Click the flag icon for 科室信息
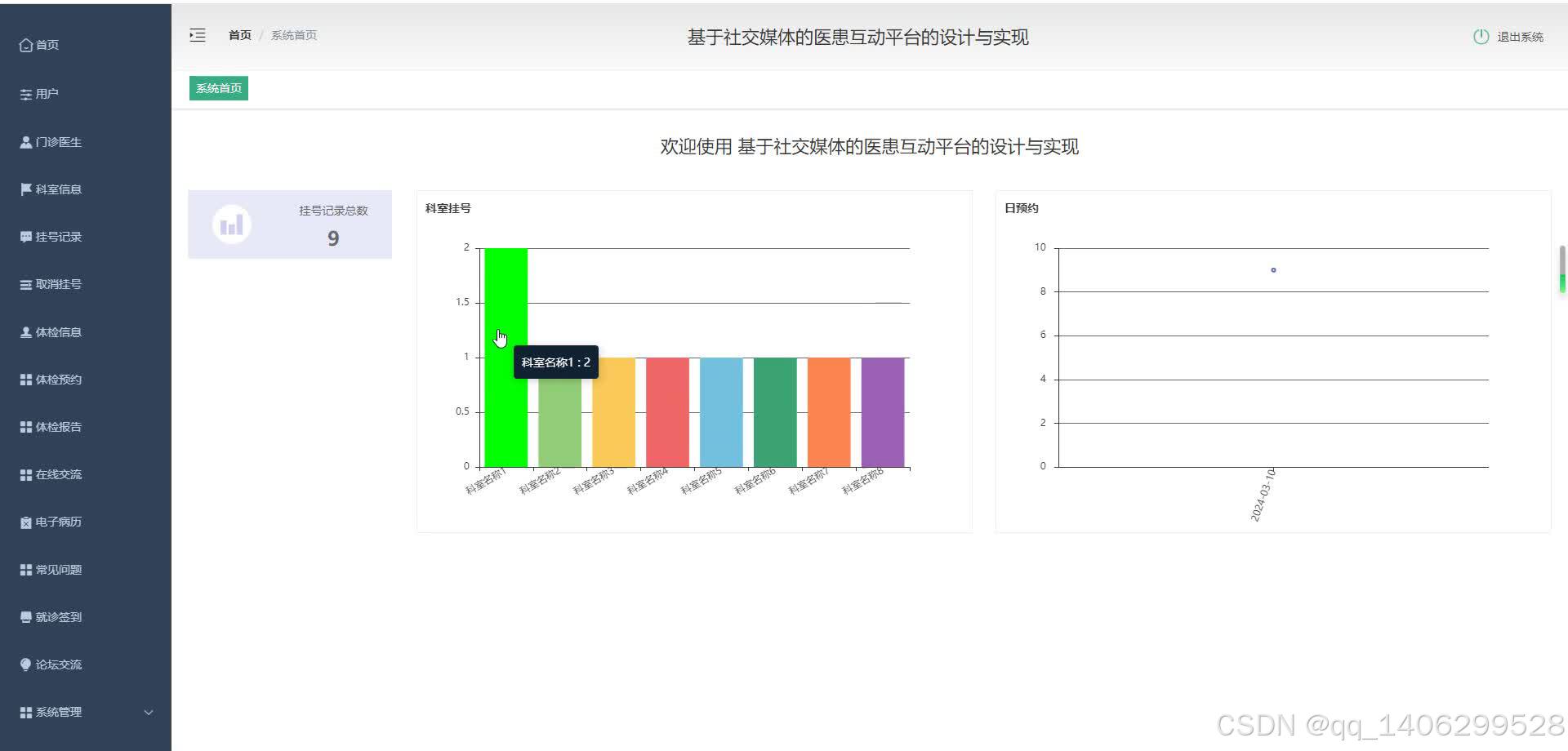Image resolution: width=1568 pixels, height=751 pixels. [26, 189]
